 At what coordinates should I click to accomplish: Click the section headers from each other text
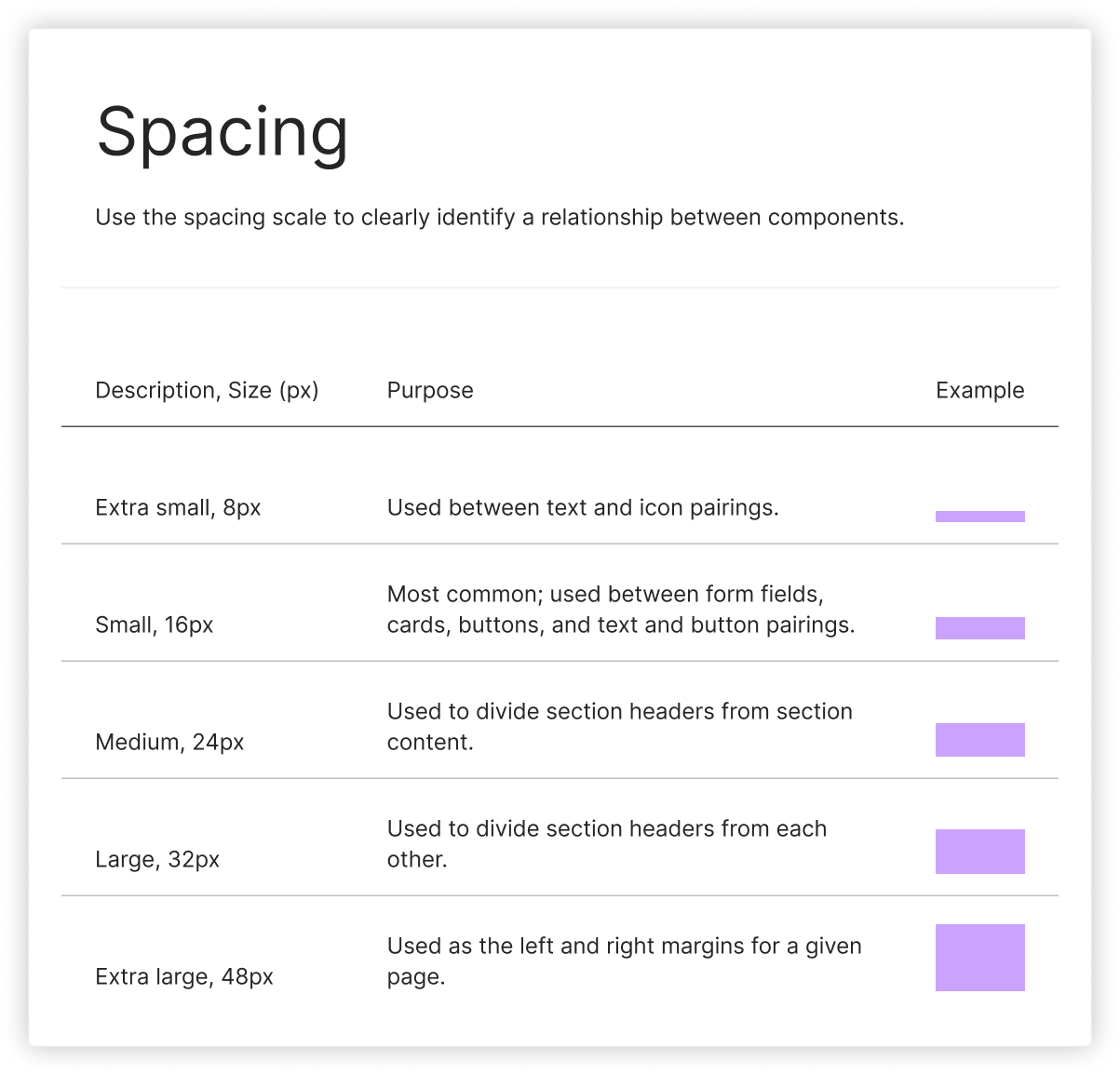(x=607, y=844)
